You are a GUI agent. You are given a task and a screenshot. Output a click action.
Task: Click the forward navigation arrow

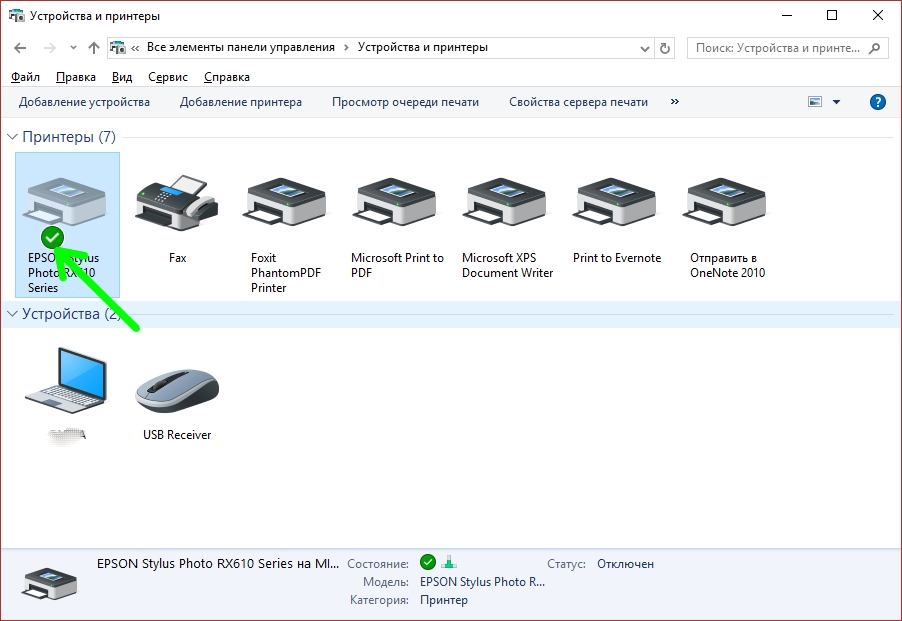point(49,48)
